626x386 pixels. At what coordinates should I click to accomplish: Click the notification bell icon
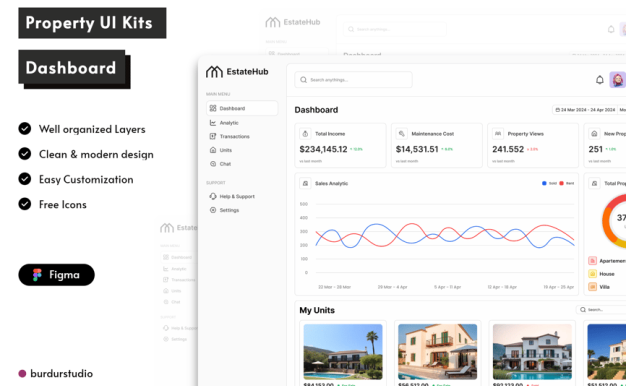[x=599, y=80]
